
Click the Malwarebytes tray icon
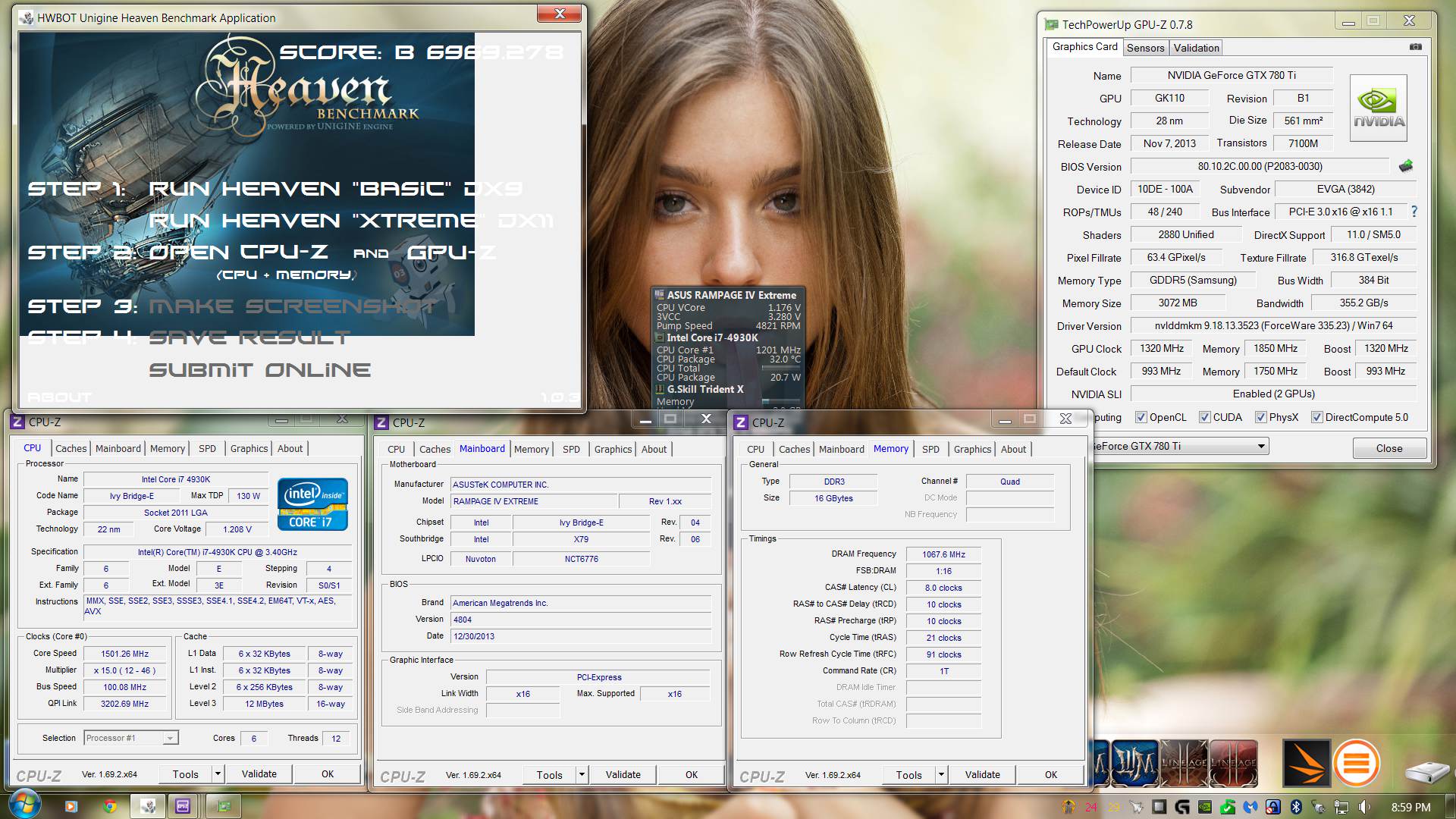pos(1250,807)
